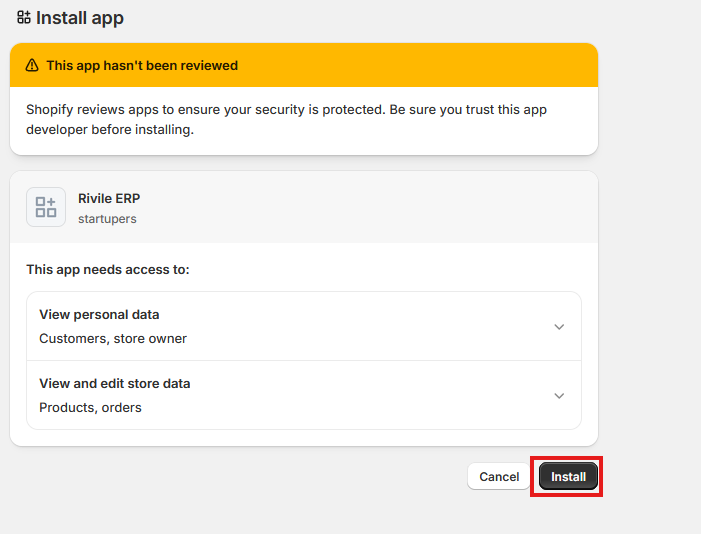Click the startupers developer name
This screenshot has width=701, height=534.
click(x=107, y=219)
